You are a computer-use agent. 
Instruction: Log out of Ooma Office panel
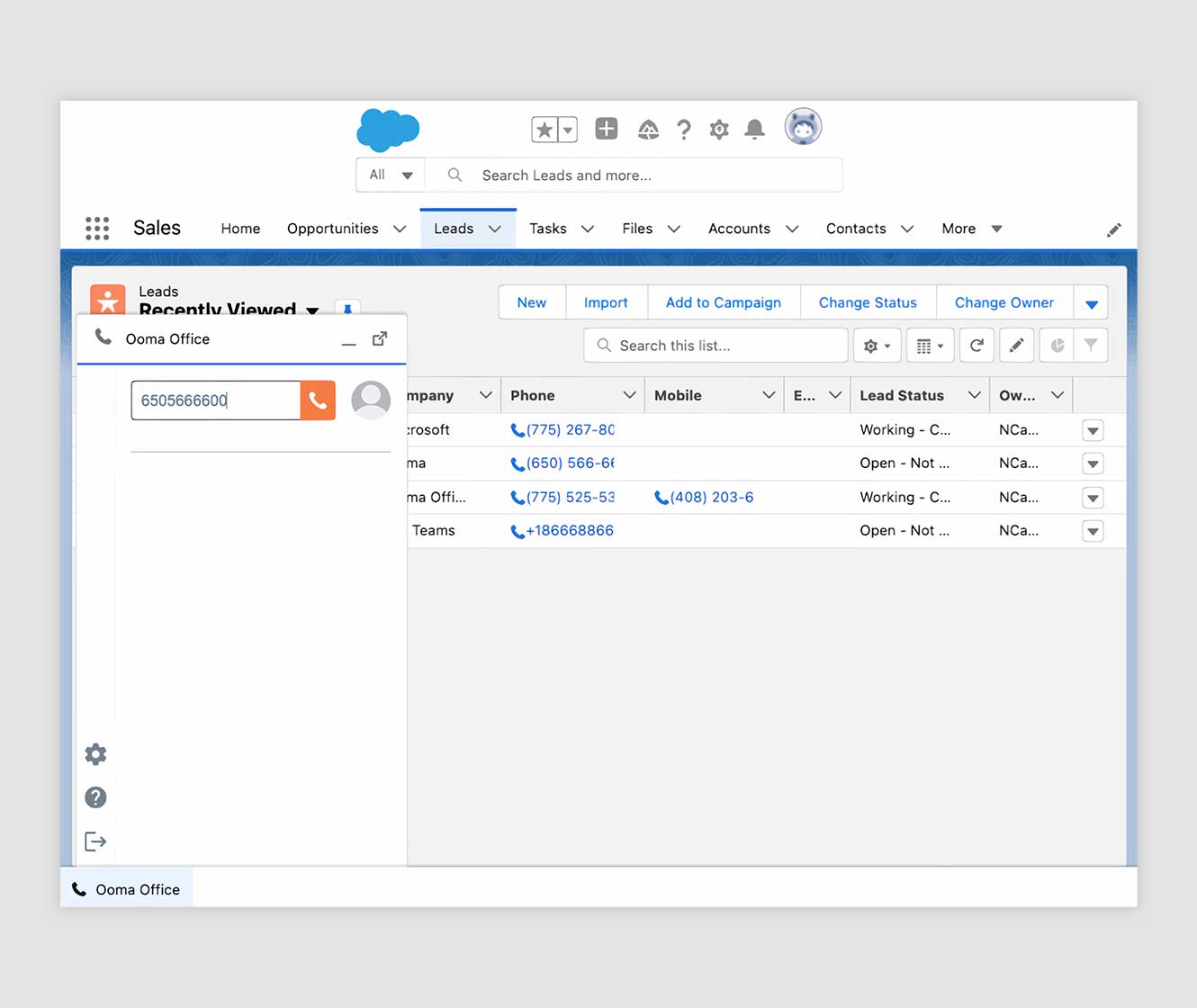[x=95, y=841]
